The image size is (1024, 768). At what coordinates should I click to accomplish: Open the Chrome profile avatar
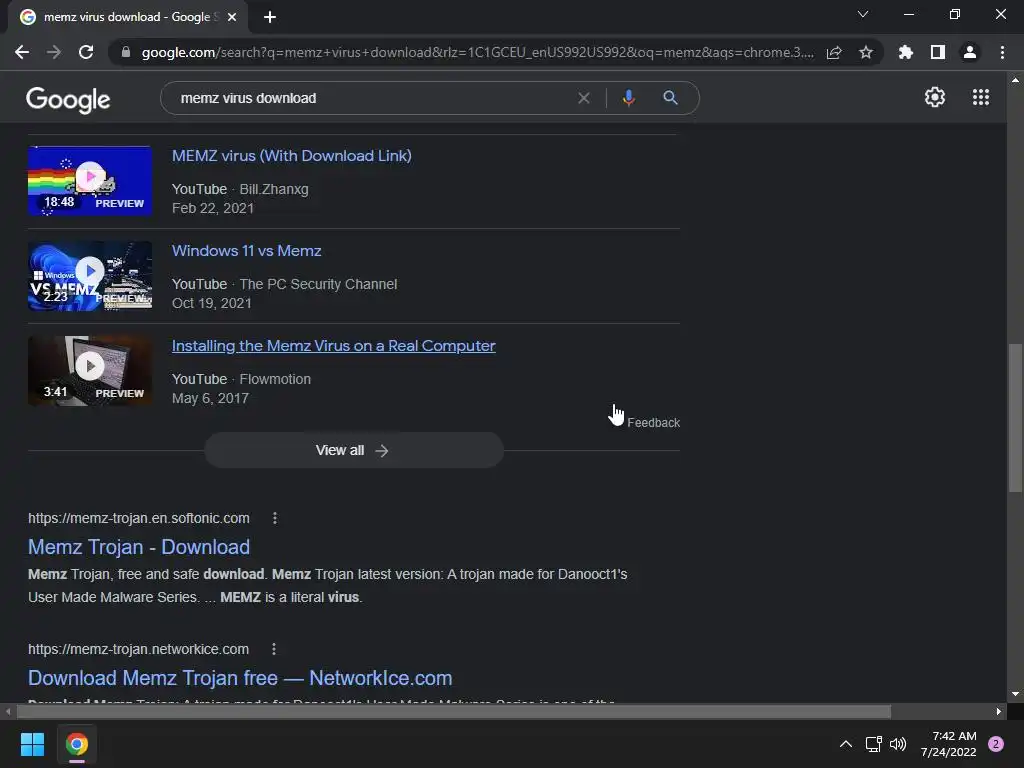click(x=970, y=52)
